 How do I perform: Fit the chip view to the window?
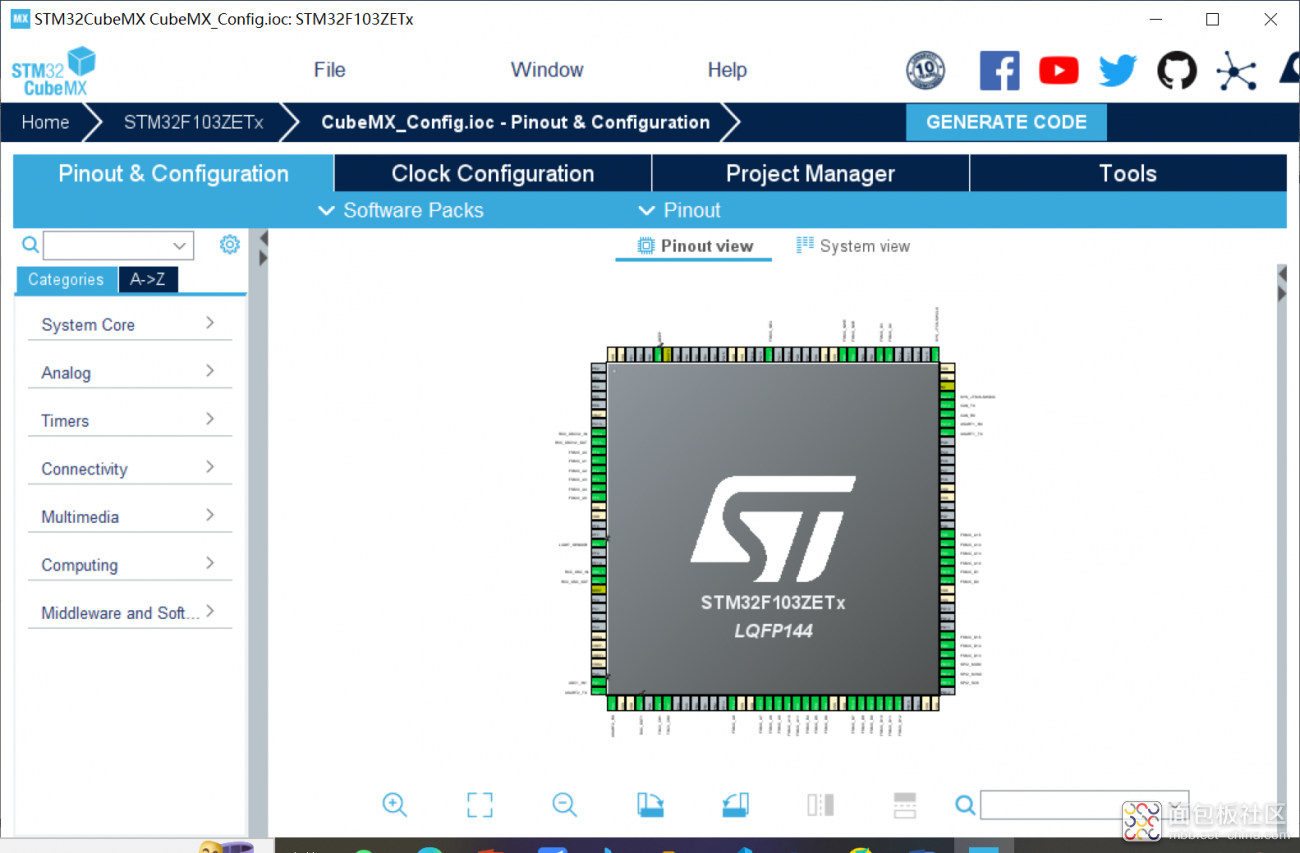[480, 805]
